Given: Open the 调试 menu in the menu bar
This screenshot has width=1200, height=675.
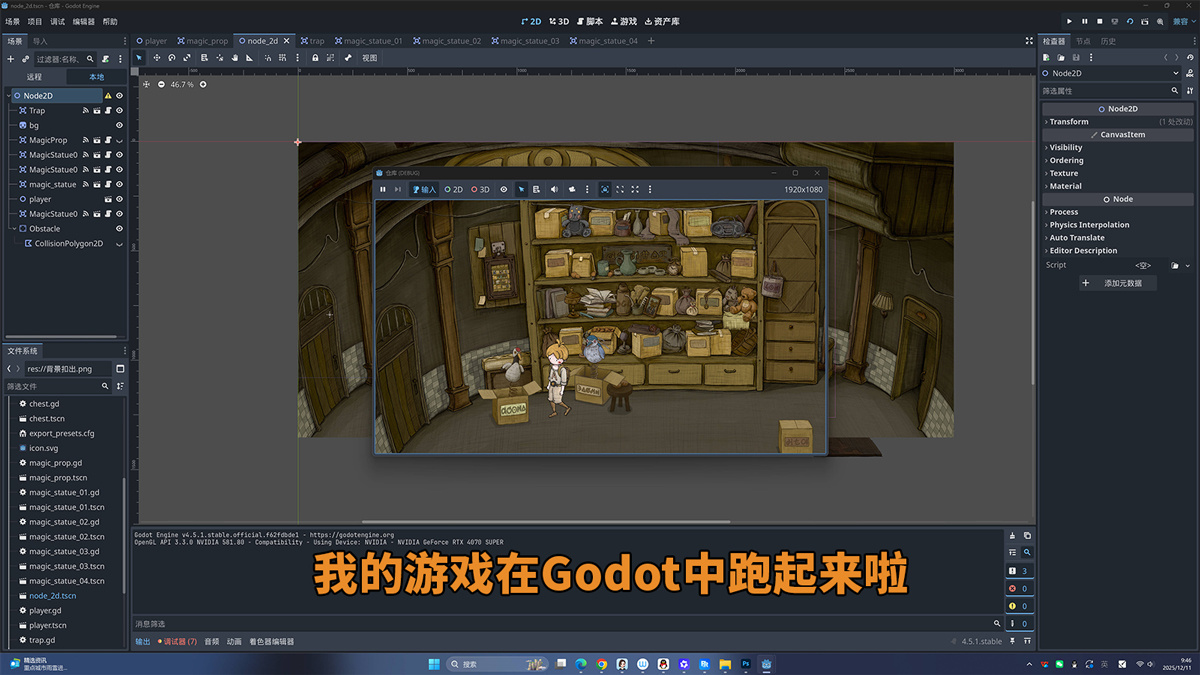Looking at the screenshot, I should [58, 21].
